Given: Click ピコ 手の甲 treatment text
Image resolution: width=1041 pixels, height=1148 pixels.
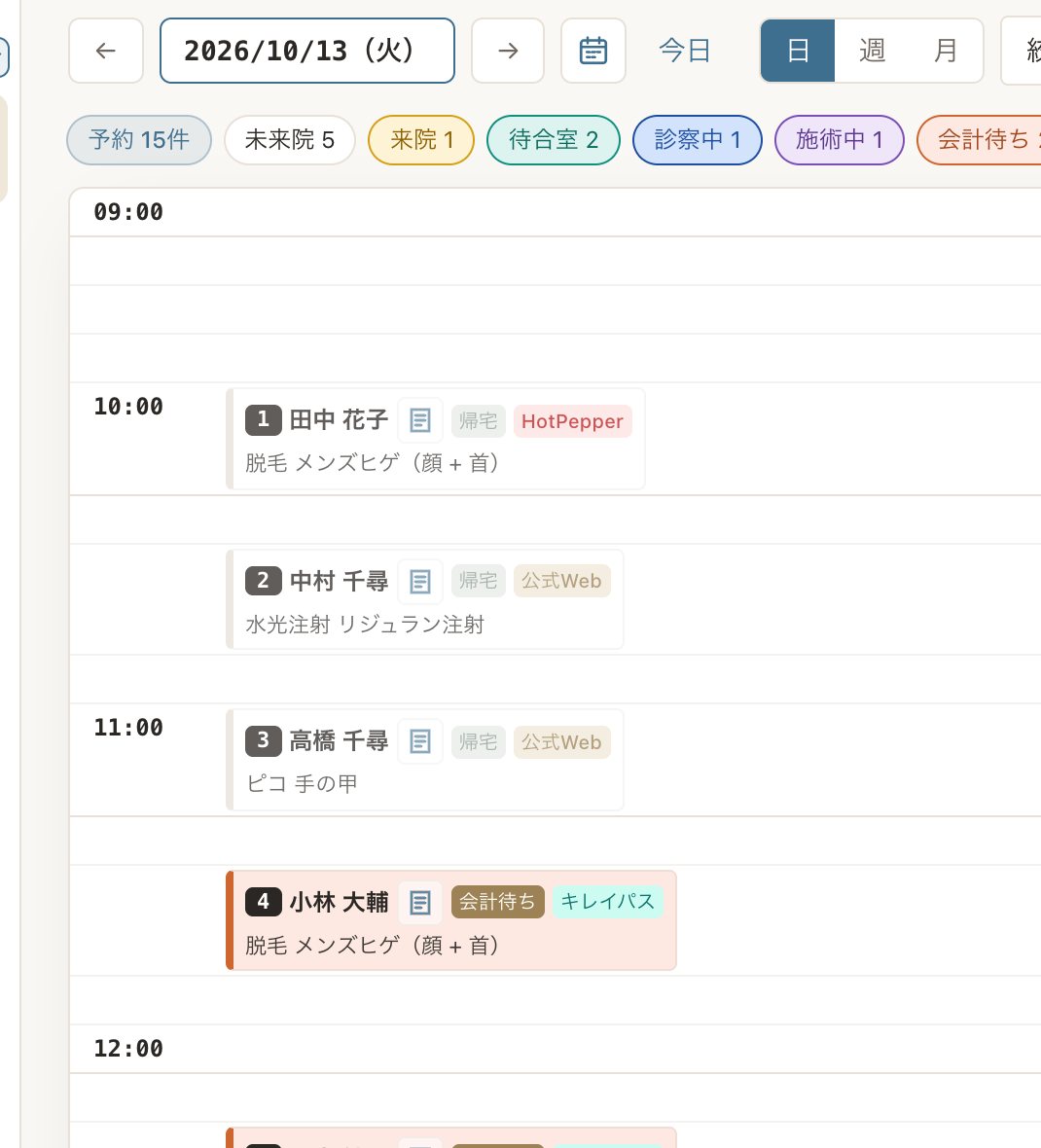Looking at the screenshot, I should pyautogui.click(x=302, y=784).
